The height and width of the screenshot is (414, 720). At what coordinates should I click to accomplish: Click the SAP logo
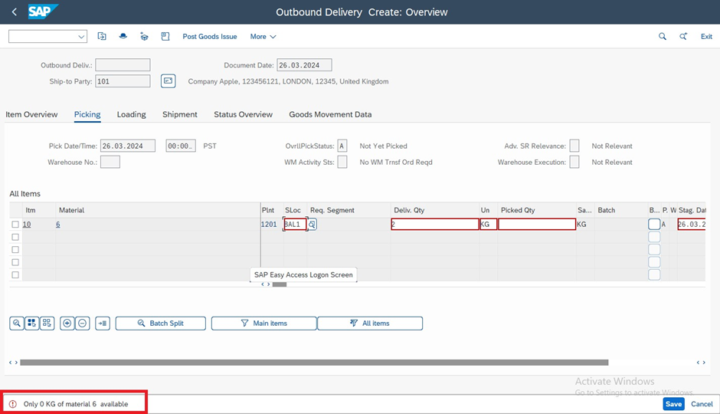43,11
